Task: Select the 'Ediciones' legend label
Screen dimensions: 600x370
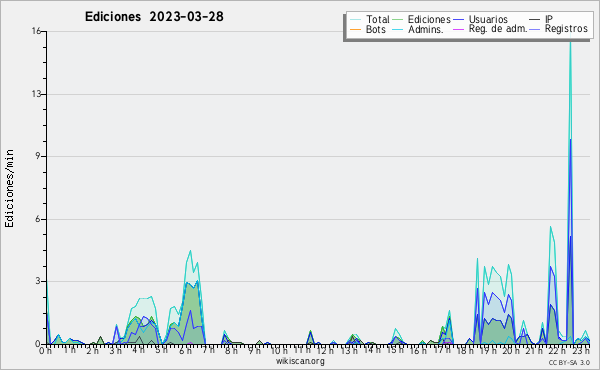Action: [x=429, y=19]
